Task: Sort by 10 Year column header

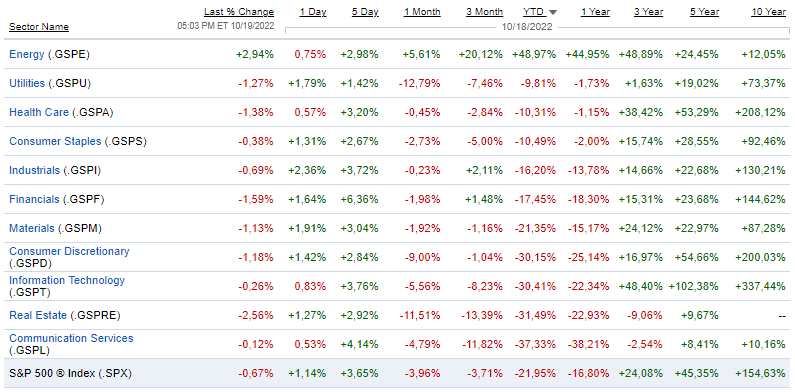Action: (x=769, y=12)
